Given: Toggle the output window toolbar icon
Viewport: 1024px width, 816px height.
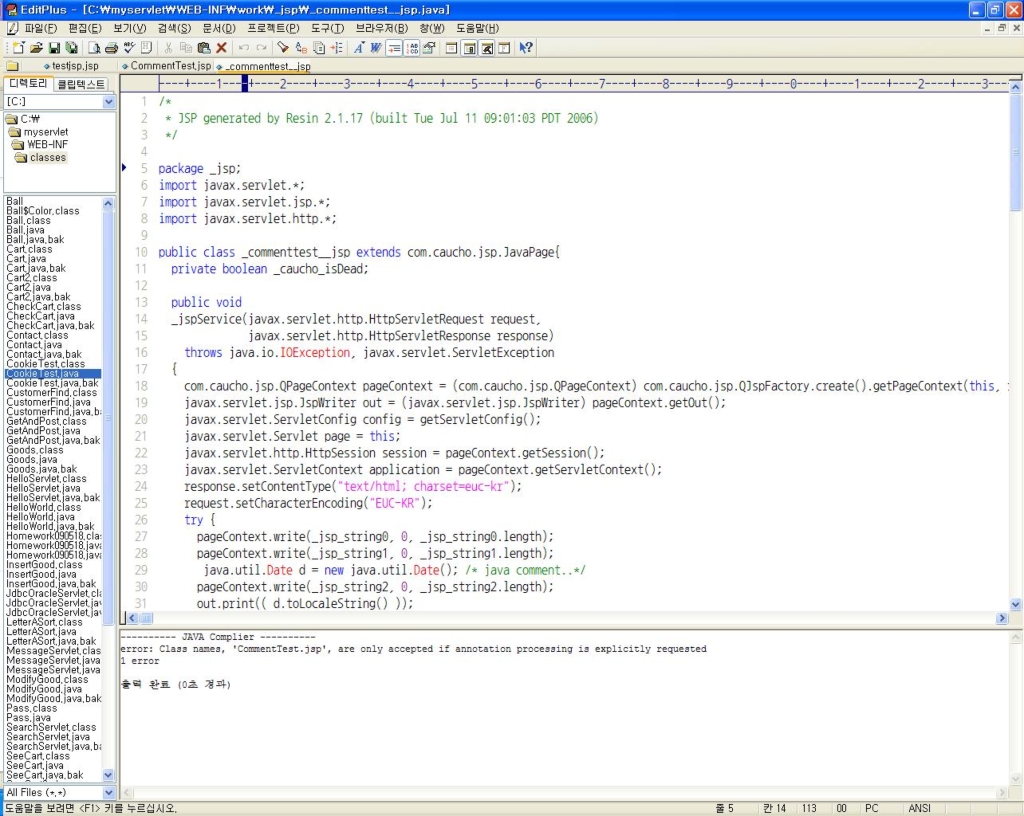Looking at the screenshot, I should (x=487, y=48).
